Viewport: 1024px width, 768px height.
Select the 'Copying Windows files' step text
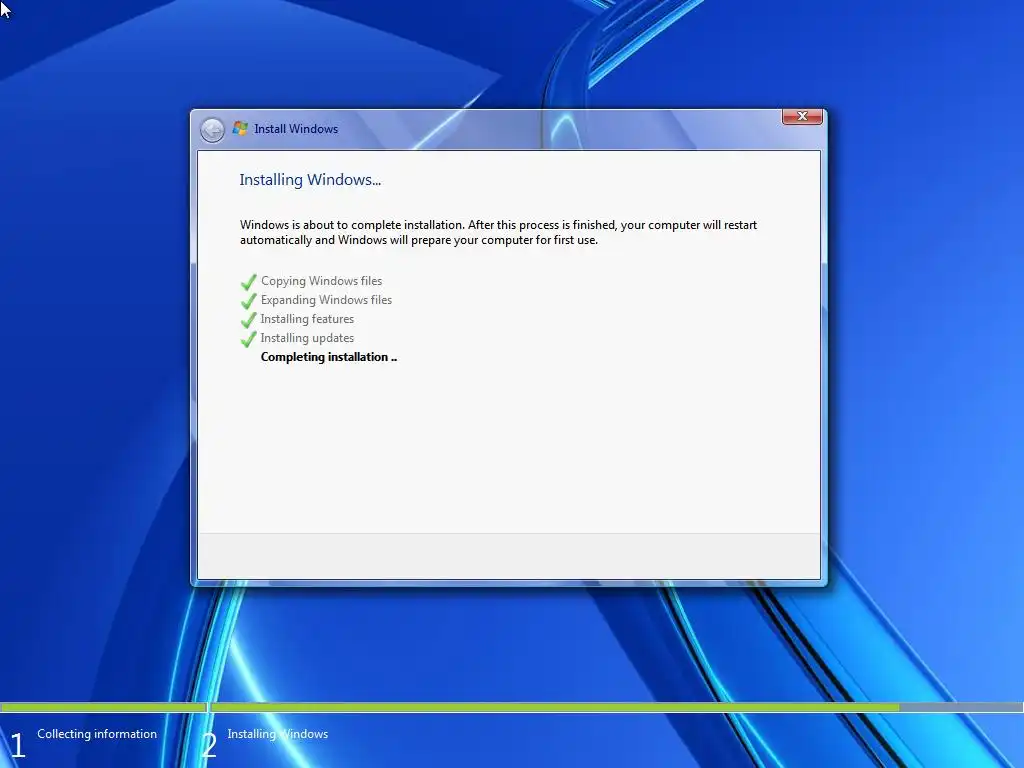tap(321, 281)
